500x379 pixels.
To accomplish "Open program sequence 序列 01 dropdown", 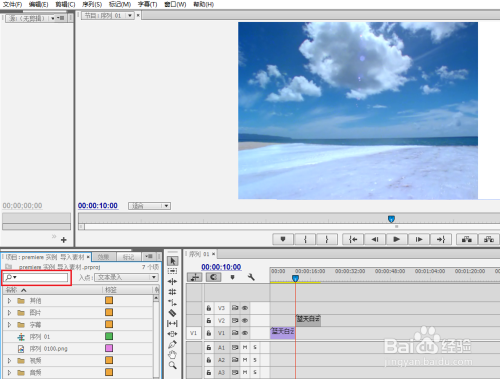I will [x=130, y=15].
